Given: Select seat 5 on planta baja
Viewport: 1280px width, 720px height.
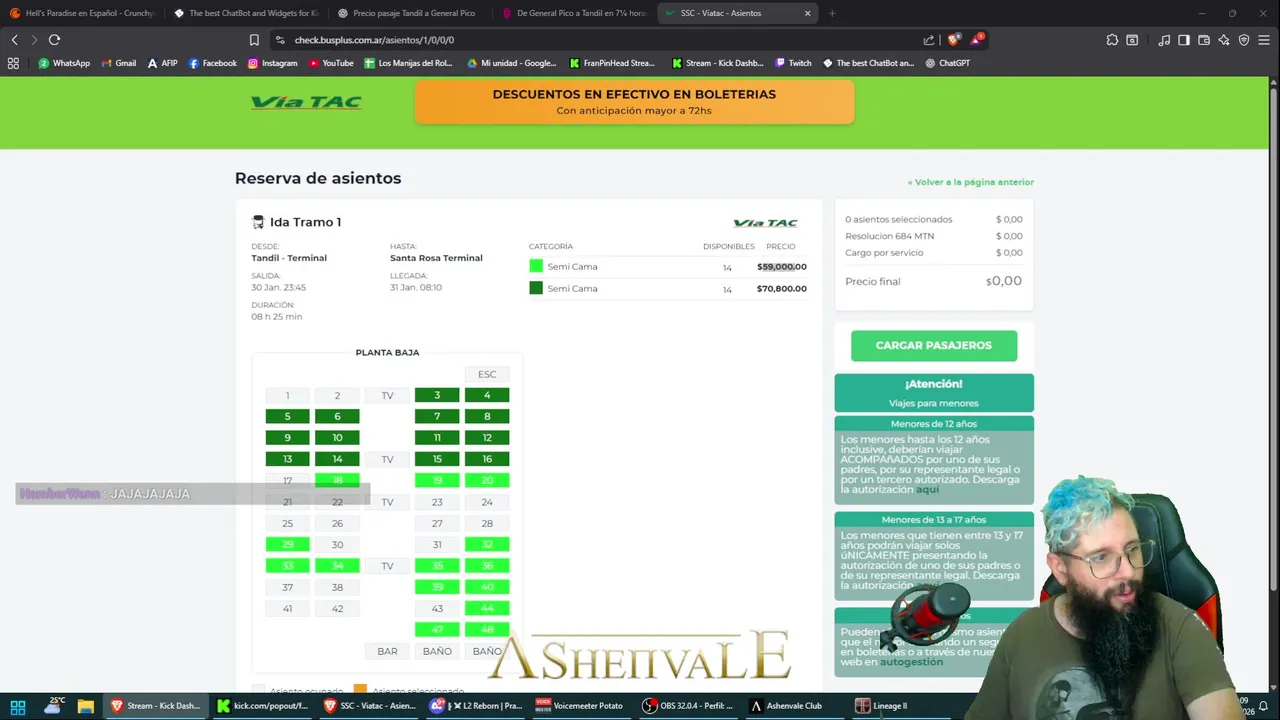Looking at the screenshot, I should [x=287, y=416].
